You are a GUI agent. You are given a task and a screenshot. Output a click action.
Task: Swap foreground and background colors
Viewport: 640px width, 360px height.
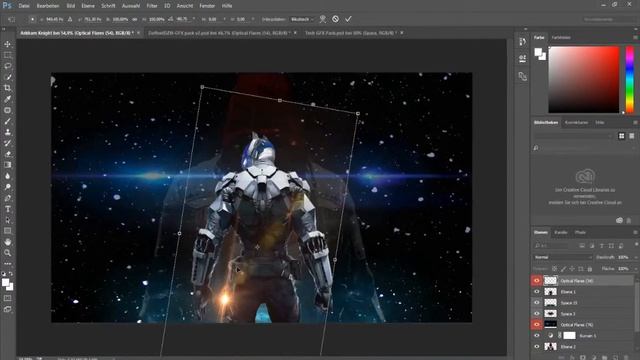coord(11,274)
